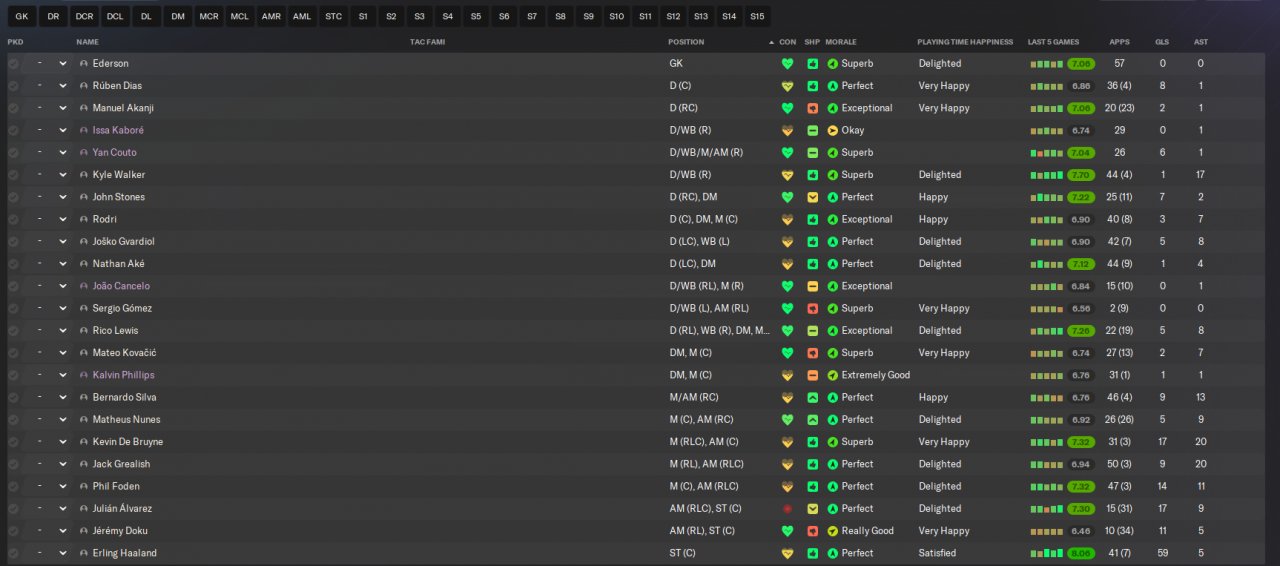Click Manuel Akanji's orange match sharpness icon
This screenshot has width=1280, height=566.
pyautogui.click(x=813, y=108)
